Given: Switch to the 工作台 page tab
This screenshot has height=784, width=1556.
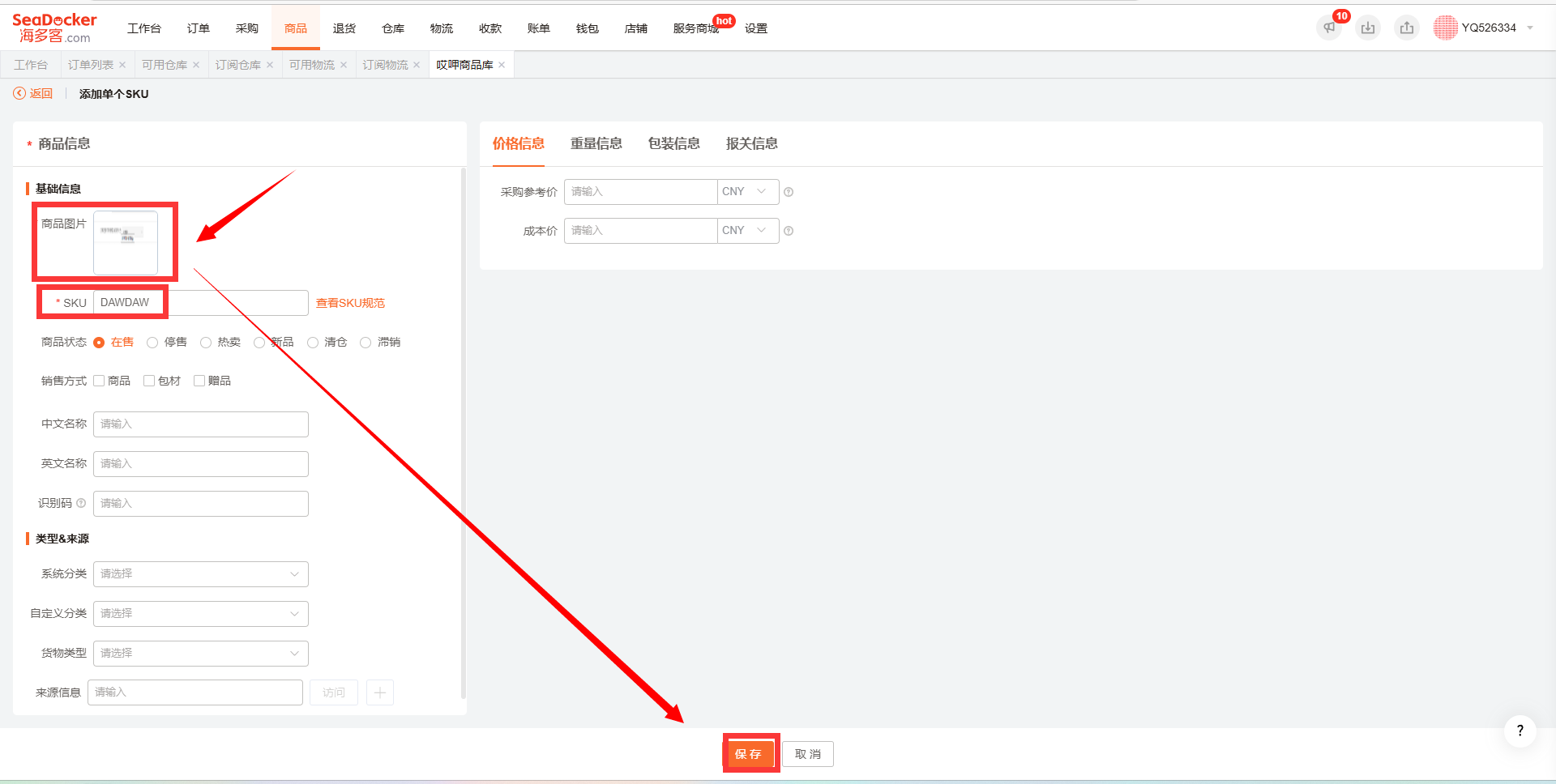Looking at the screenshot, I should point(31,65).
